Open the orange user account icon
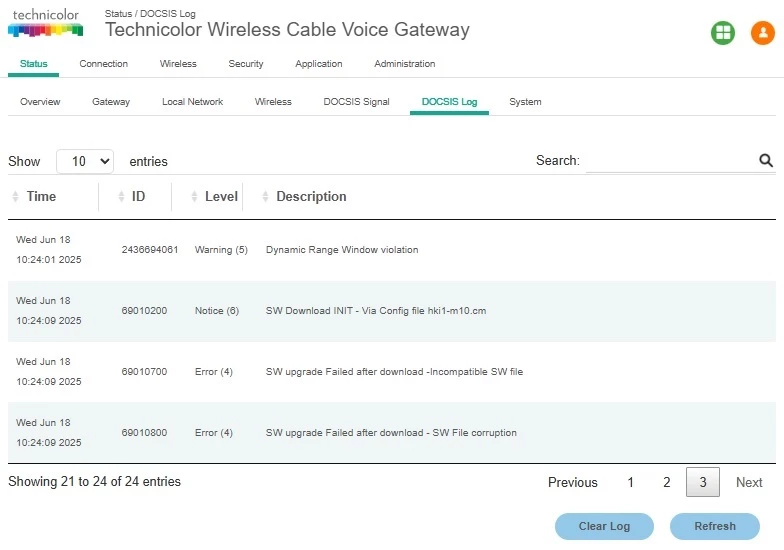The height and width of the screenshot is (550, 784). click(762, 33)
